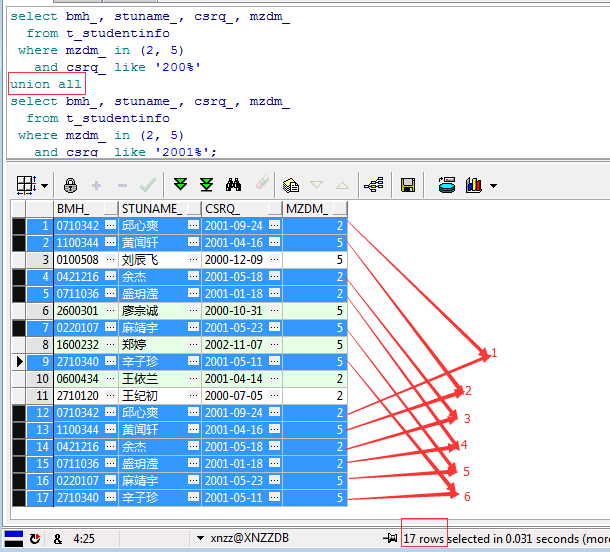Click the Save floppy disk icon
The height and width of the screenshot is (552, 610).
(x=408, y=185)
